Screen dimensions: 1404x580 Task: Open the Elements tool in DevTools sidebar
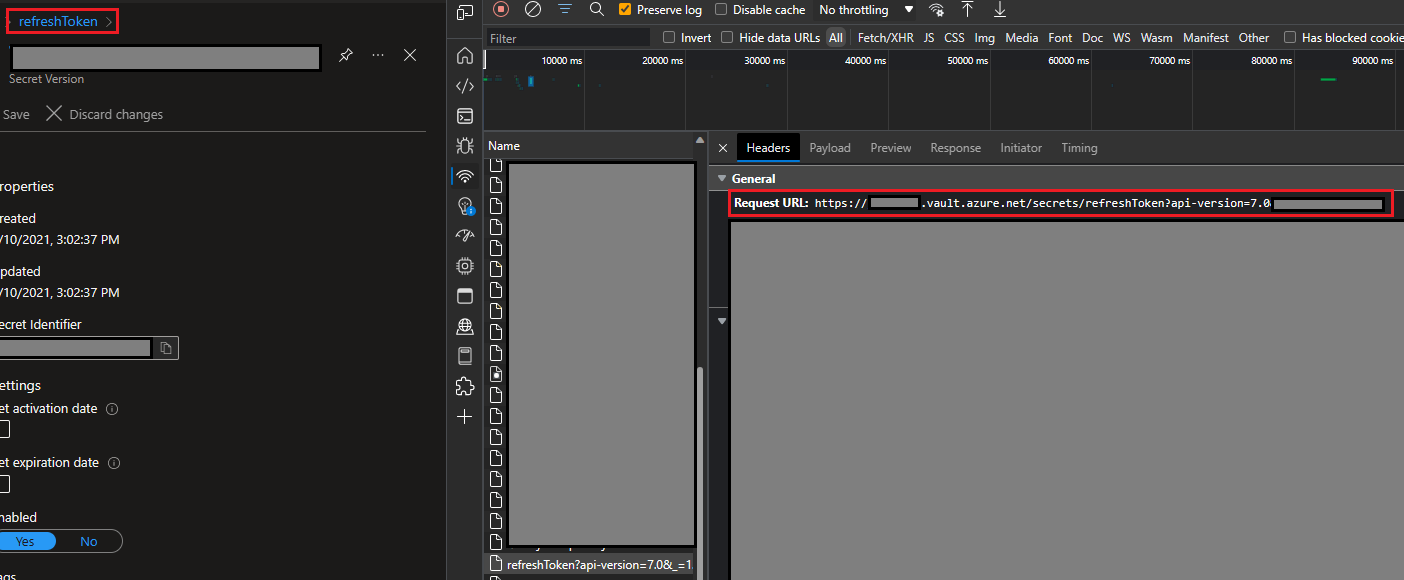[464, 86]
